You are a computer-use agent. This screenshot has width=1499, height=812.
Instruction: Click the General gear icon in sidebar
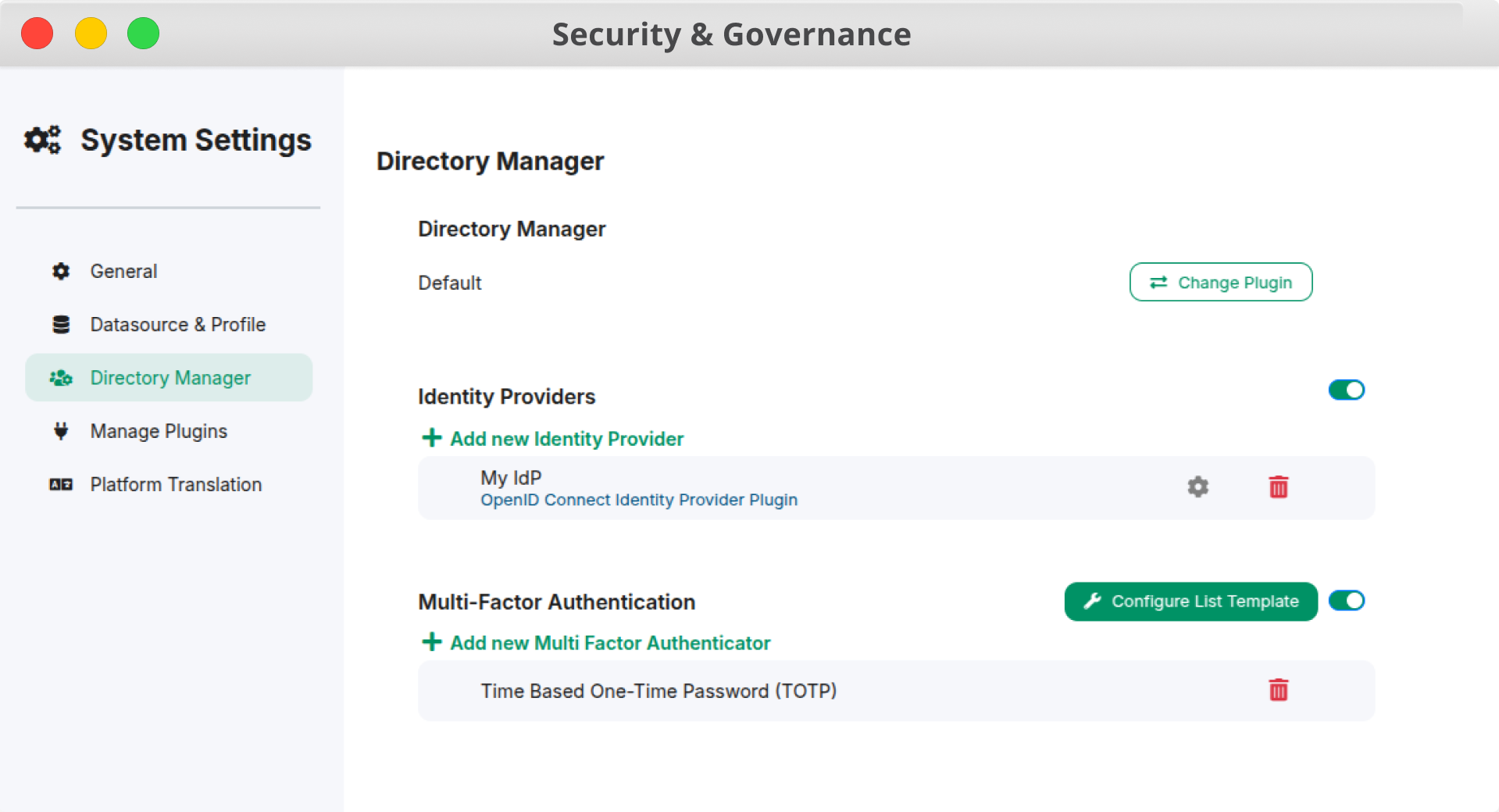(61, 271)
